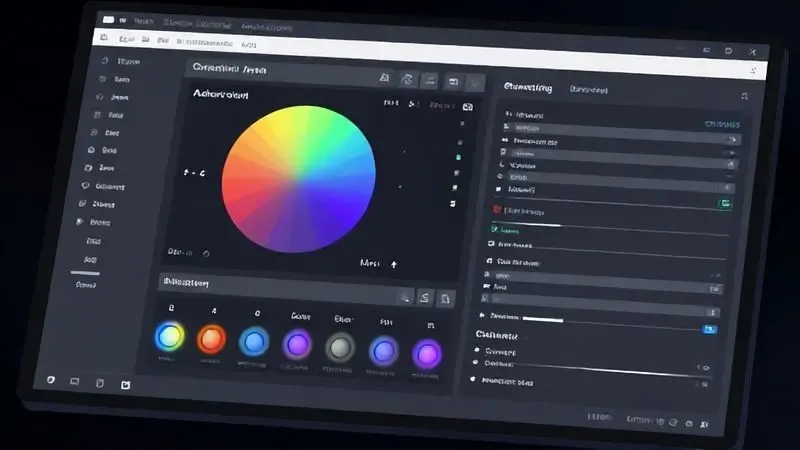This screenshot has height=450, width=800.
Task: Click the blue button at the lower slider's end
Action: pyautogui.click(x=709, y=330)
